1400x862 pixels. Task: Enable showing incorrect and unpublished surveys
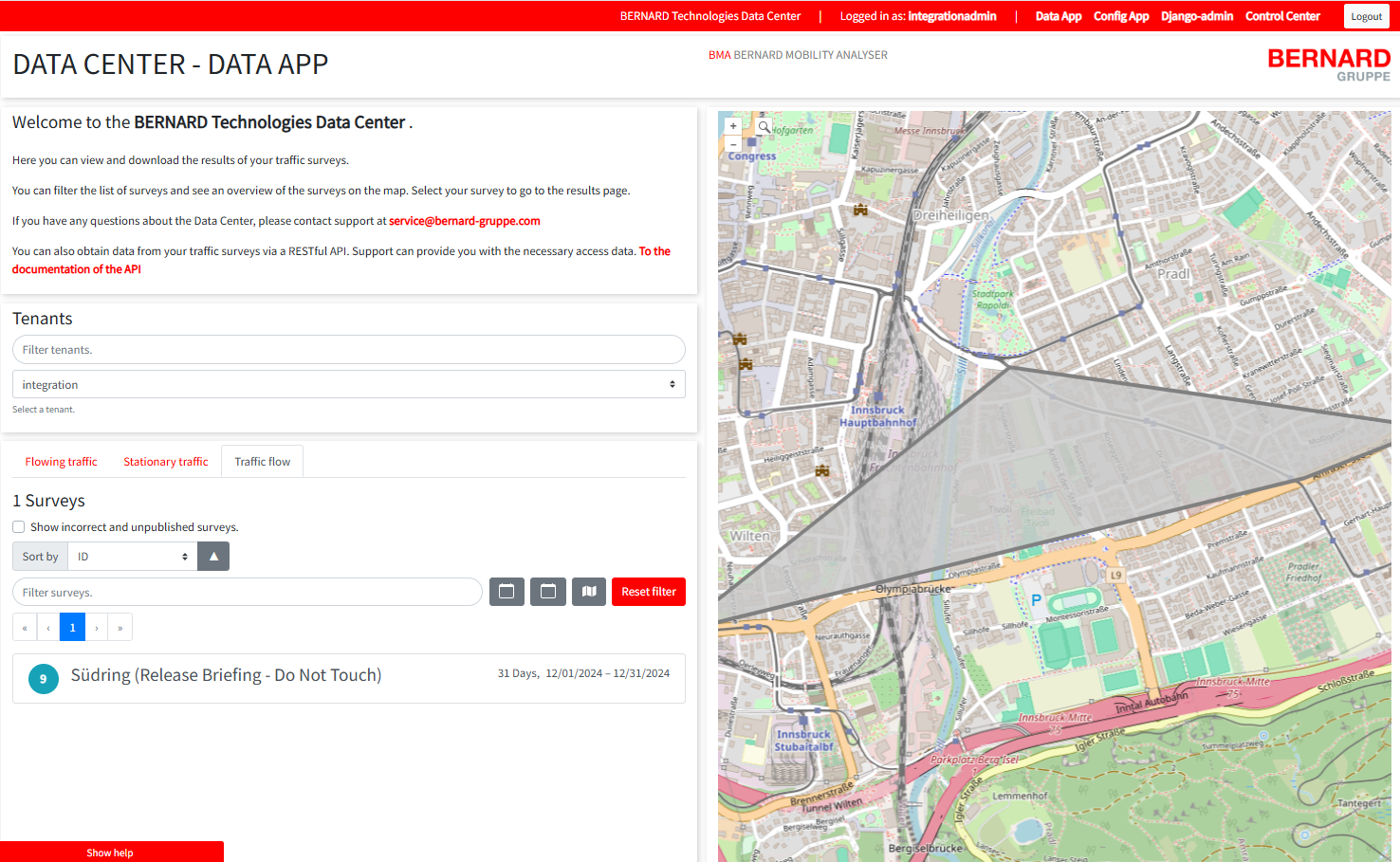[x=19, y=527]
